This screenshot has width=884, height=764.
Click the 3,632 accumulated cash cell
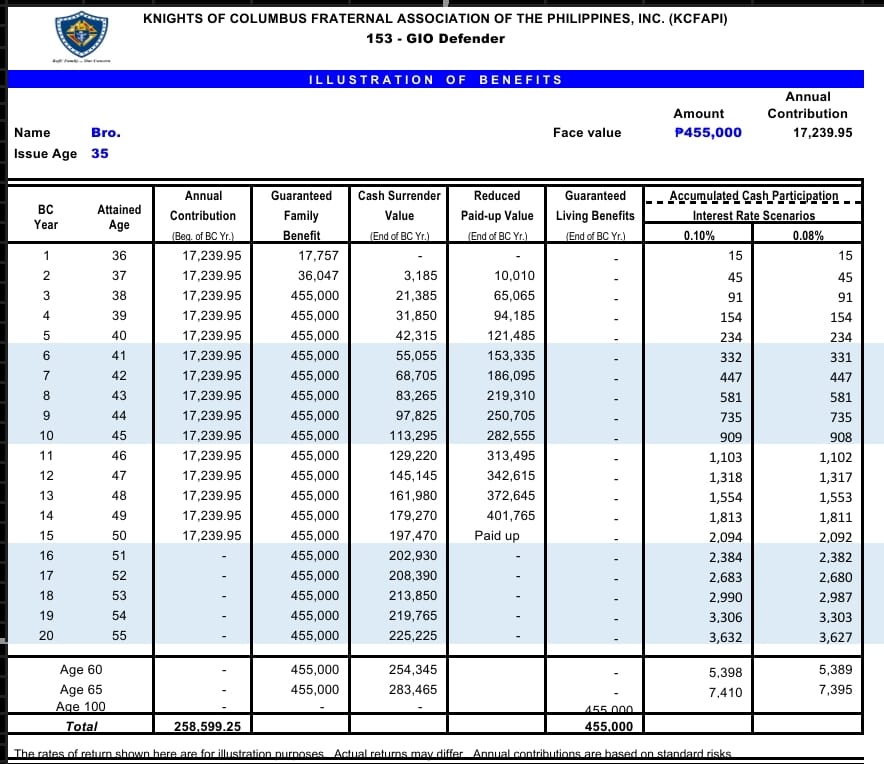click(726, 638)
